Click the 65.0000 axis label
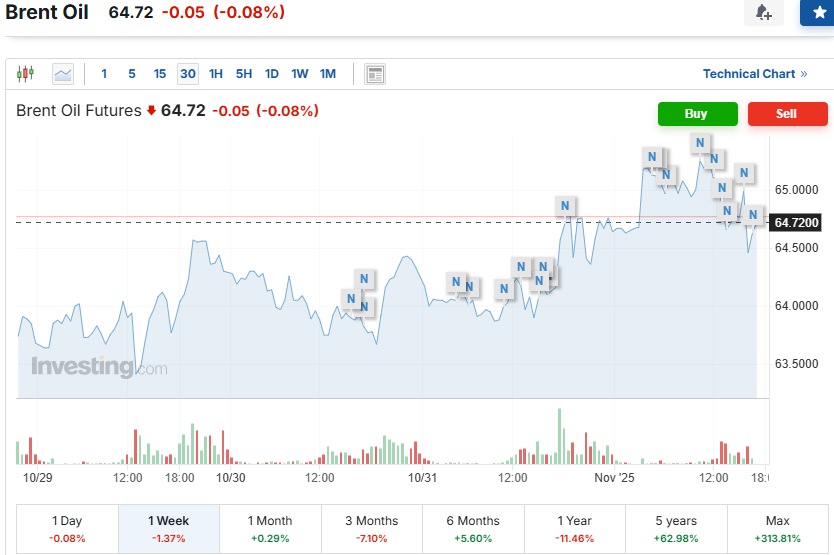The height and width of the screenshot is (555, 834). point(796,190)
